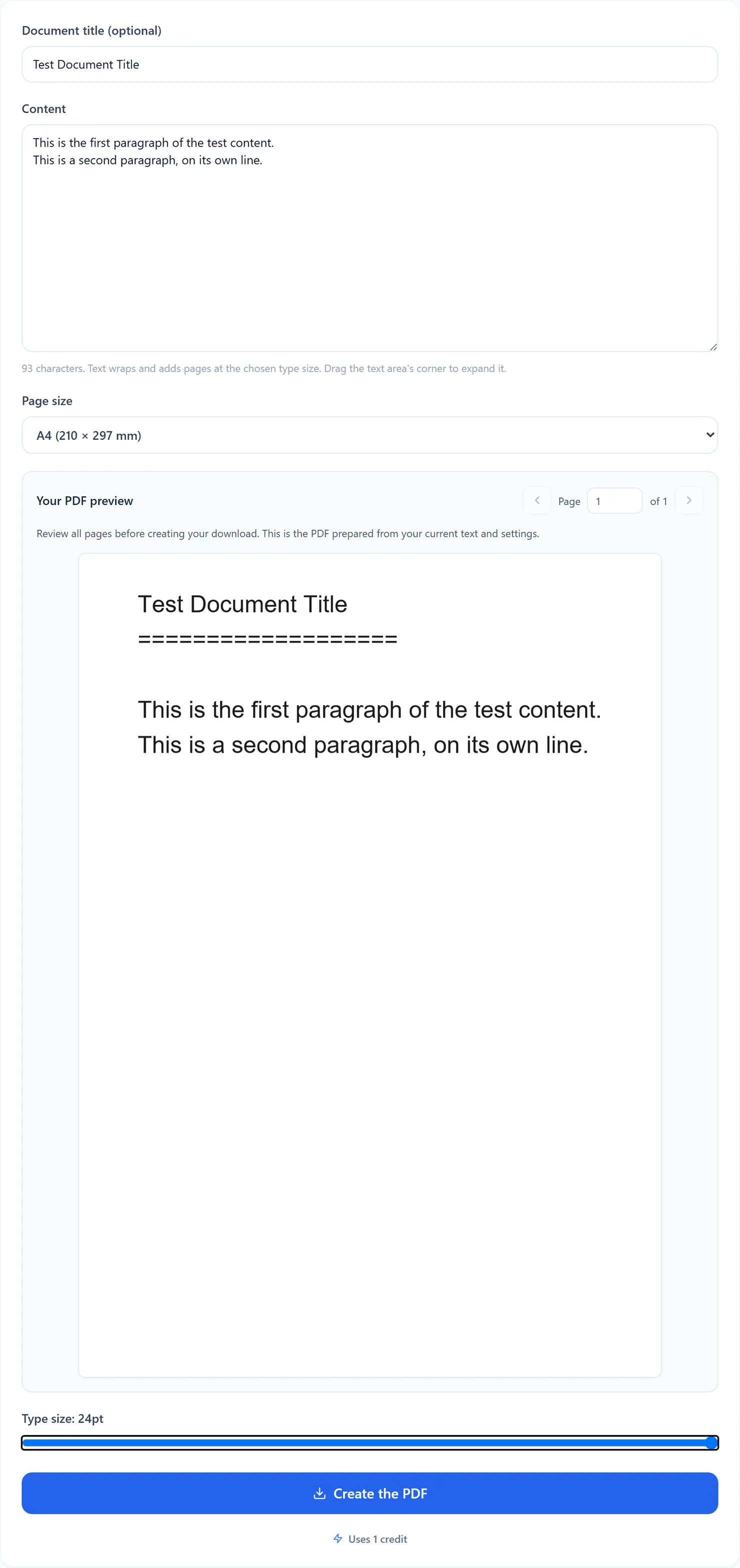Screen dimensions: 740x1568
Task: Click the 'of 1' page count text
Action: pyautogui.click(x=658, y=501)
